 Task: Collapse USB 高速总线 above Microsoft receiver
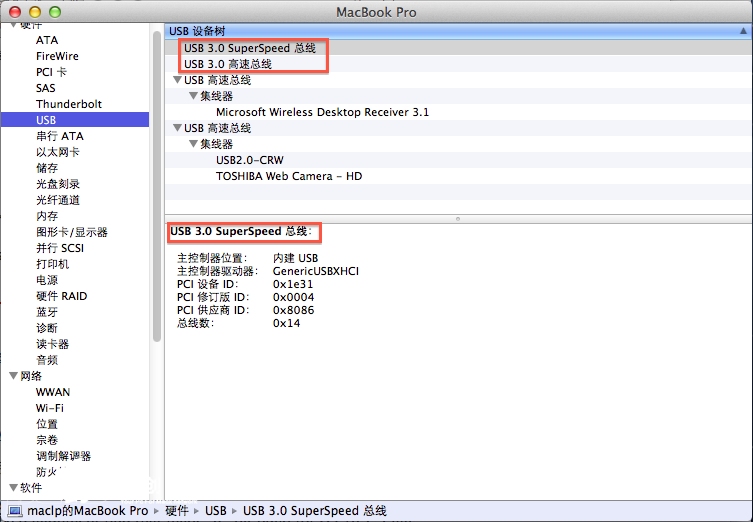tap(177, 80)
